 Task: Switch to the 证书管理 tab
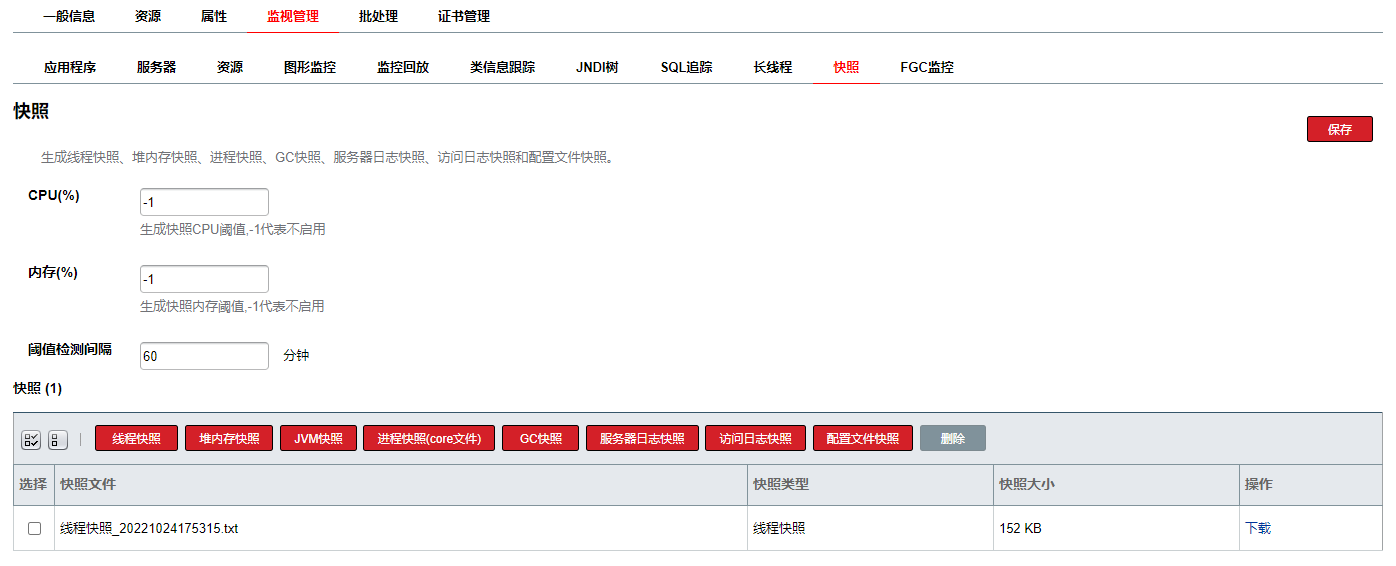(x=464, y=17)
